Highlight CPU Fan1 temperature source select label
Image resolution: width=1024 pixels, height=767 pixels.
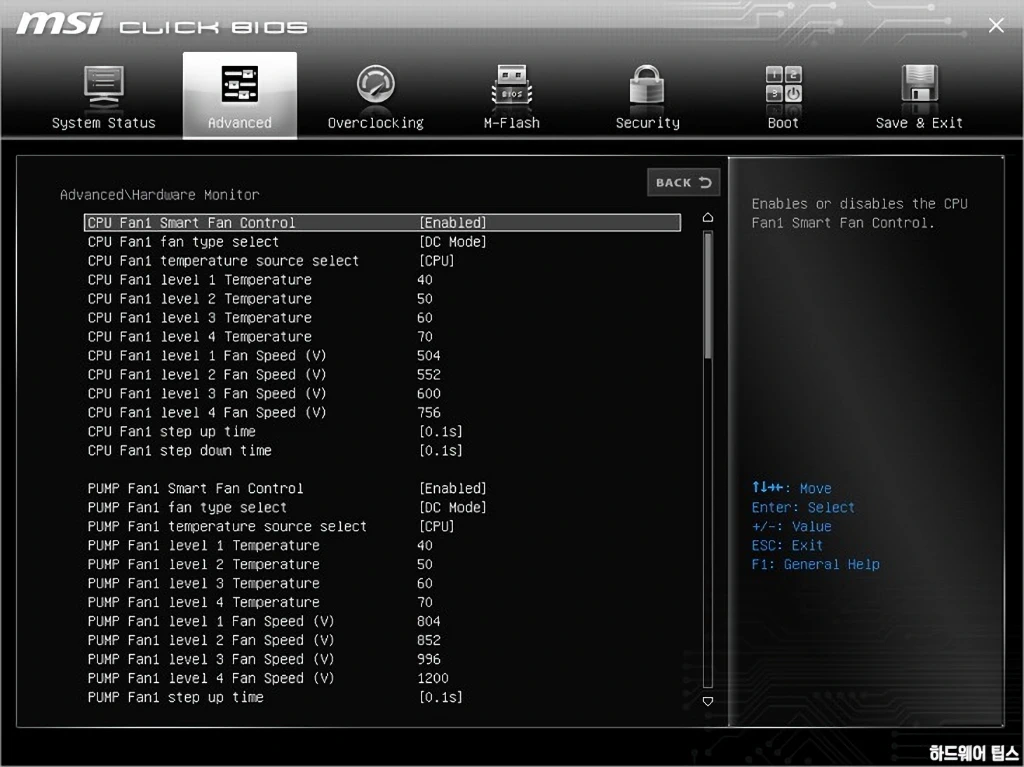point(223,261)
